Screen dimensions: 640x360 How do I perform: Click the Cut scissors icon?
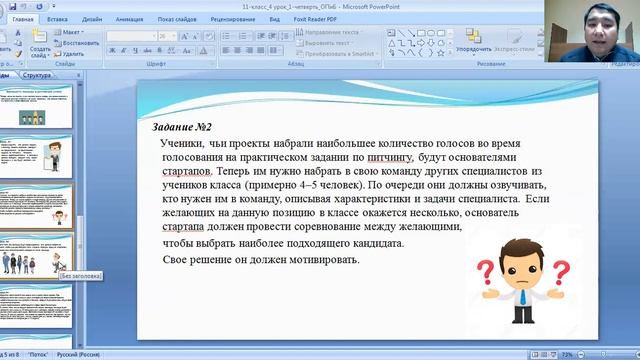click(18, 33)
